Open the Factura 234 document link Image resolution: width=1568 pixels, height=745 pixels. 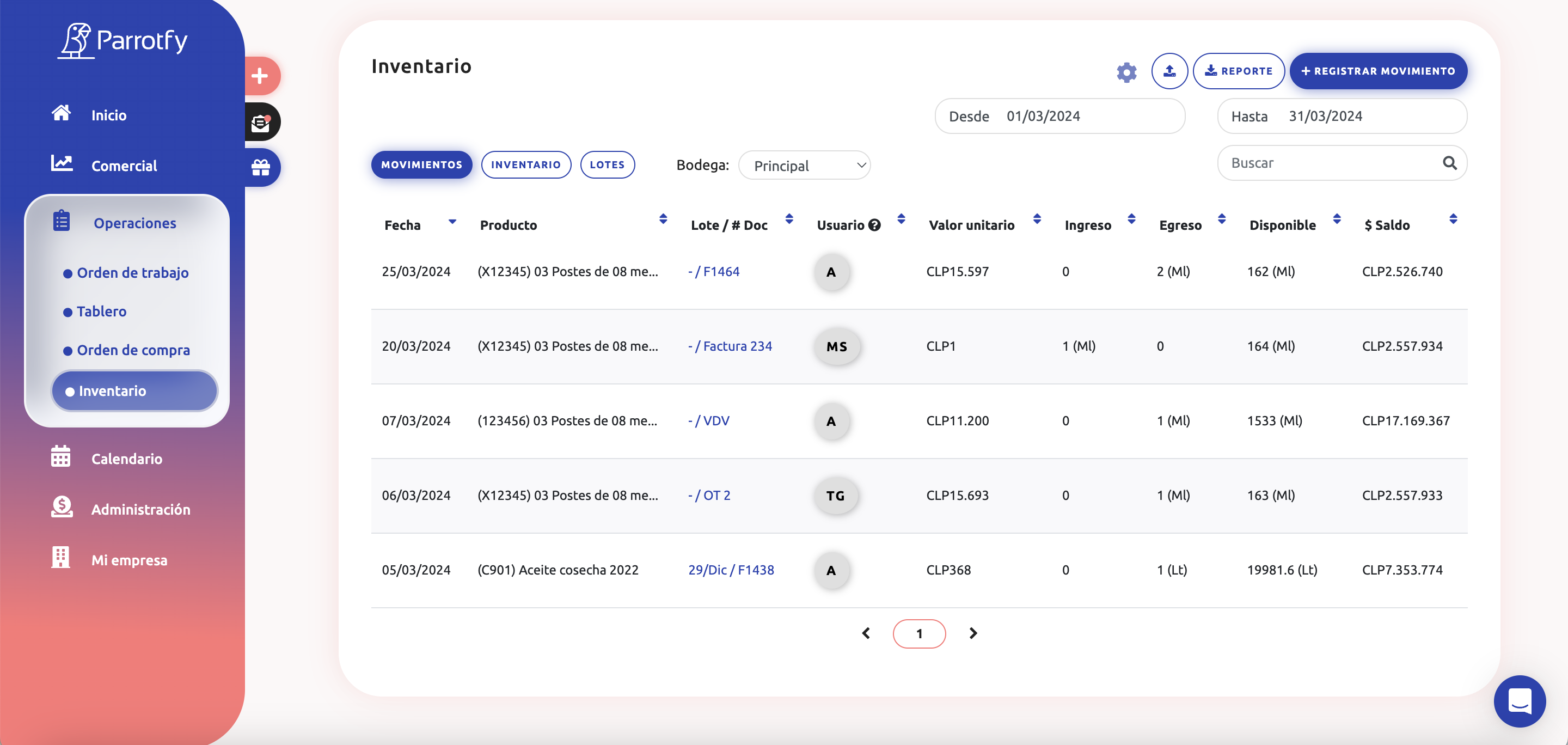[730, 347]
